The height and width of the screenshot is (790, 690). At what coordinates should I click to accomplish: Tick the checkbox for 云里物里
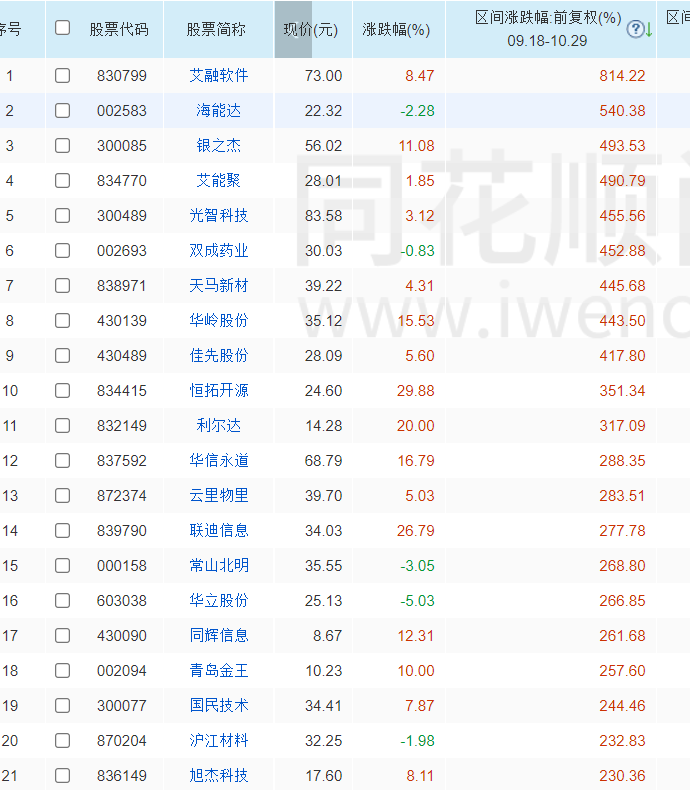(62, 496)
